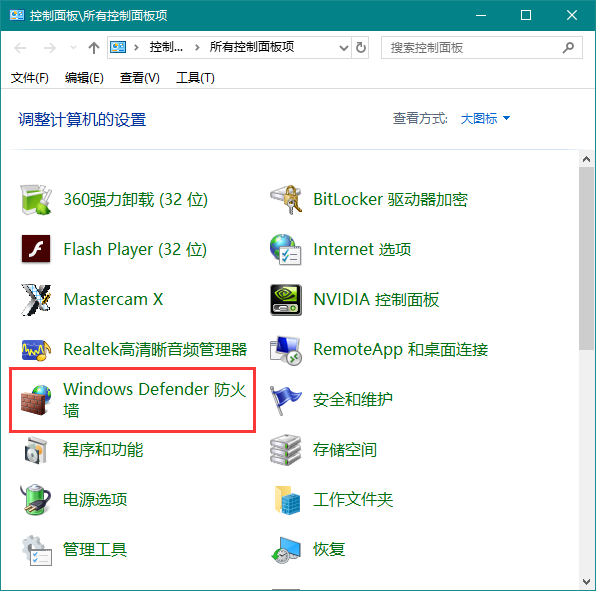Click the 搜索控制面板 search field
This screenshot has width=596, height=591.
click(x=482, y=48)
